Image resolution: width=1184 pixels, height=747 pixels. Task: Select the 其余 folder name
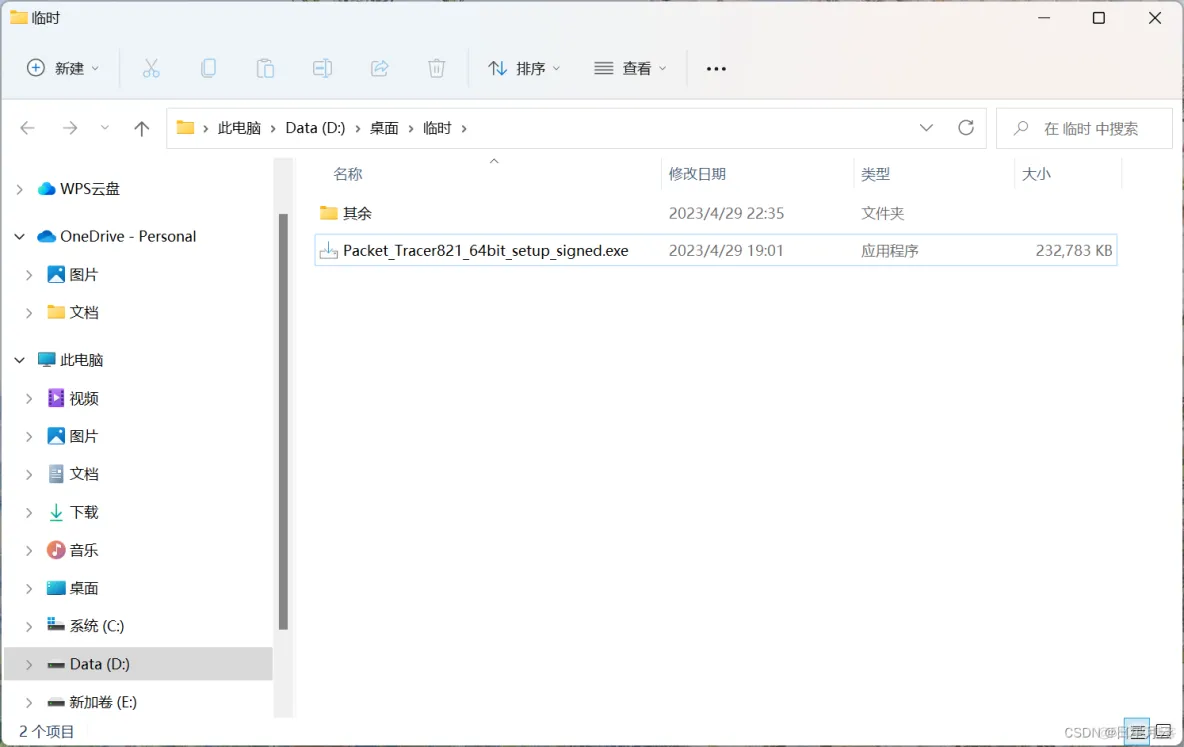coord(357,214)
